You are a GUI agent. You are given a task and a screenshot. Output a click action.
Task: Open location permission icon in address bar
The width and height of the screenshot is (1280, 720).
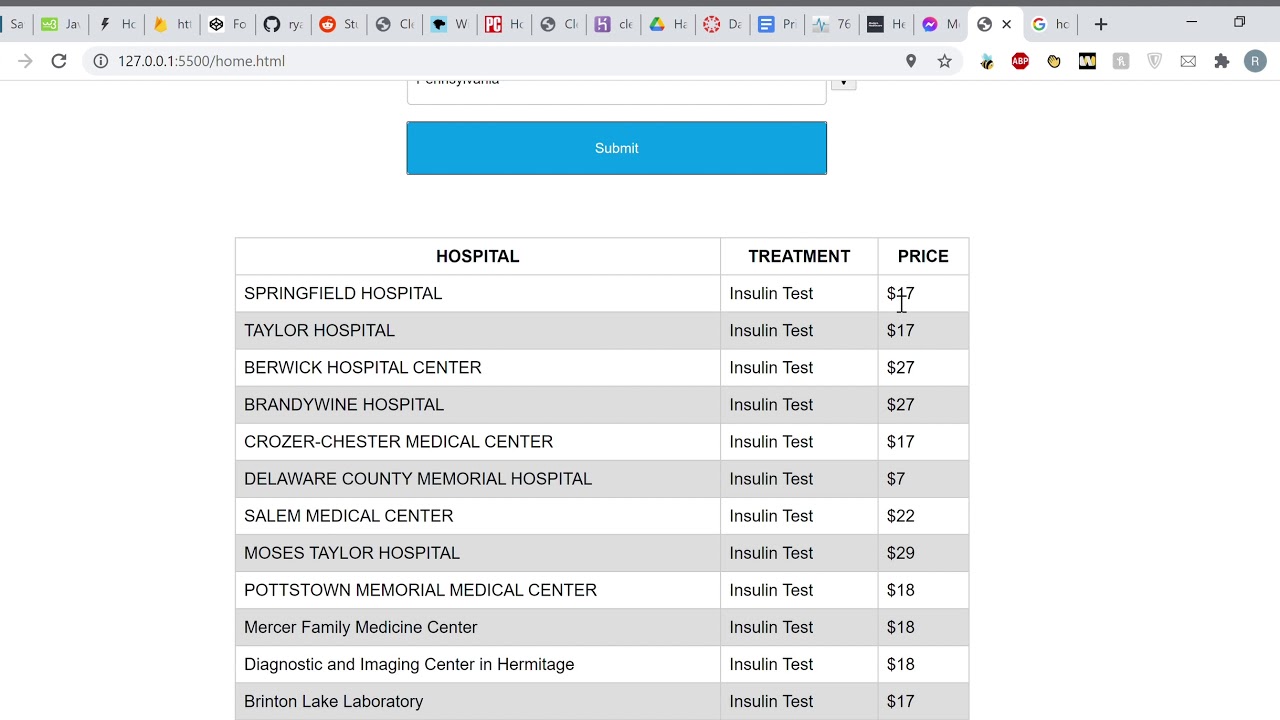pyautogui.click(x=911, y=61)
